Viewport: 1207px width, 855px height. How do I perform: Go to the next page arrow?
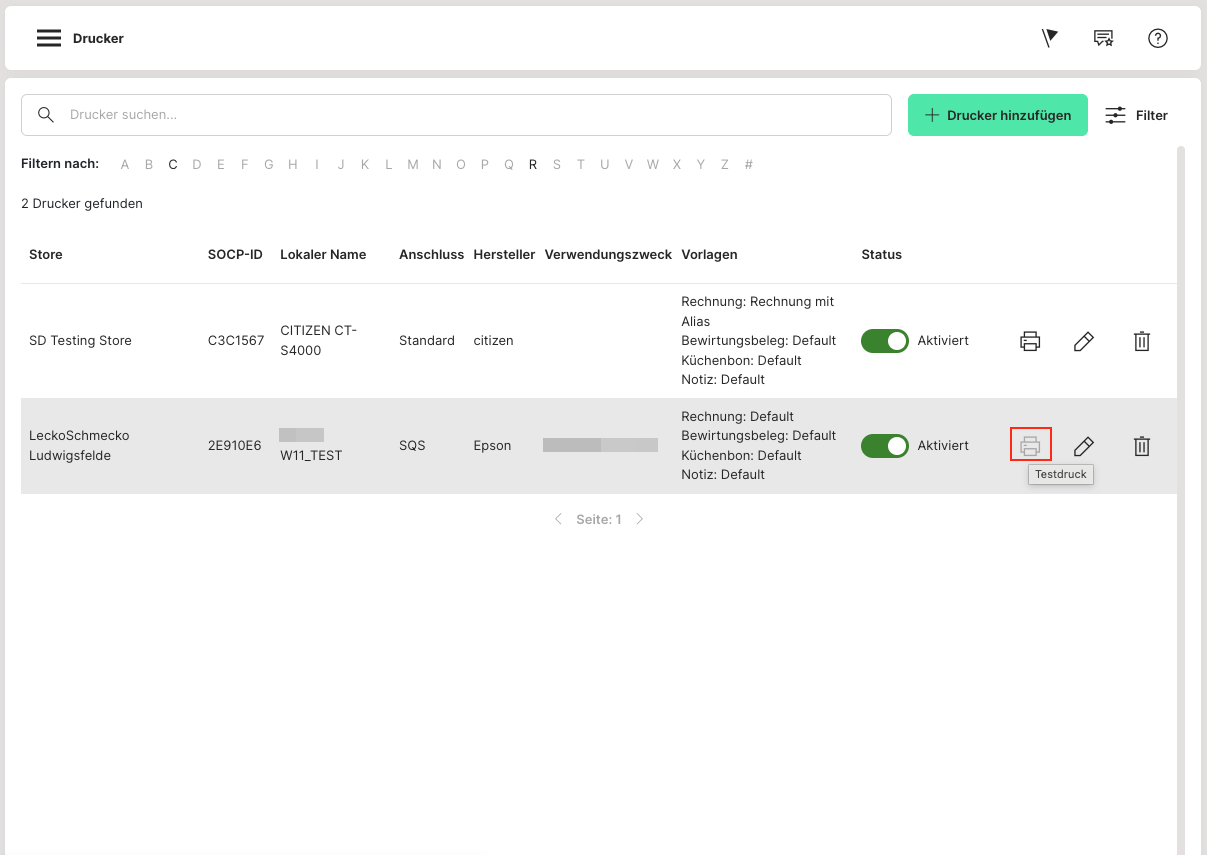click(x=640, y=519)
